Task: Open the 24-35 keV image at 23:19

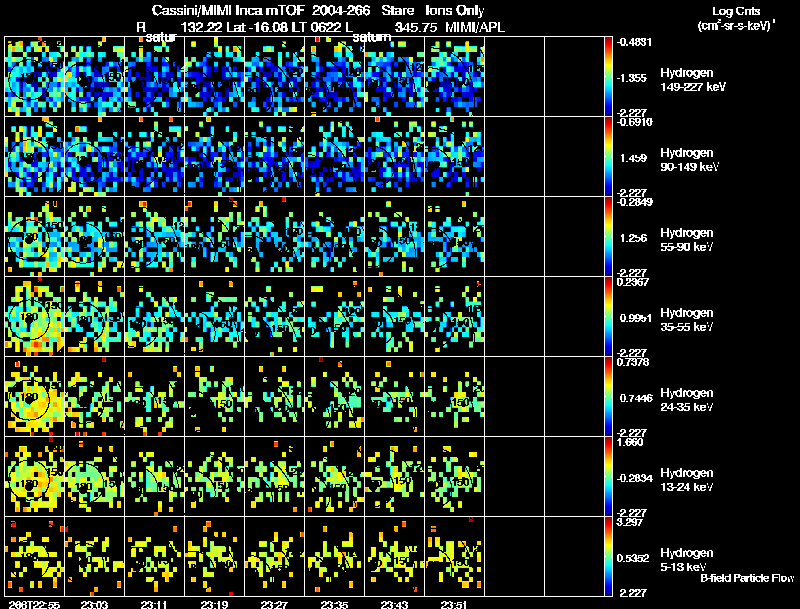Action: point(214,396)
